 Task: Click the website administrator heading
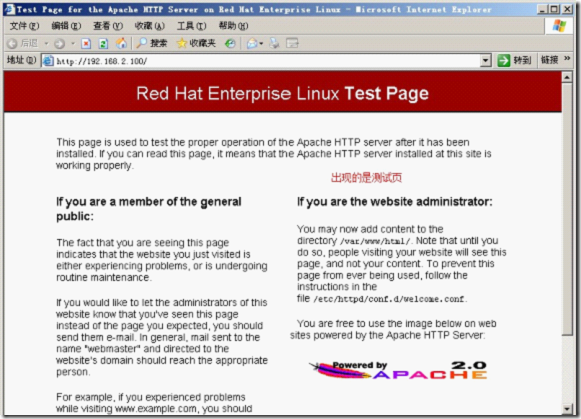pos(395,202)
